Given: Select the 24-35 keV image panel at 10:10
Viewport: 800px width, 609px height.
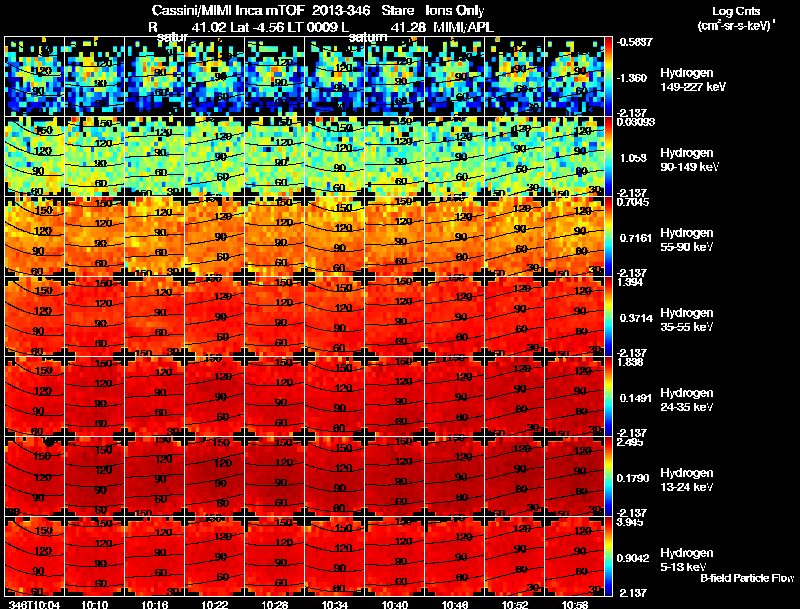Looking at the screenshot, I should (94, 397).
